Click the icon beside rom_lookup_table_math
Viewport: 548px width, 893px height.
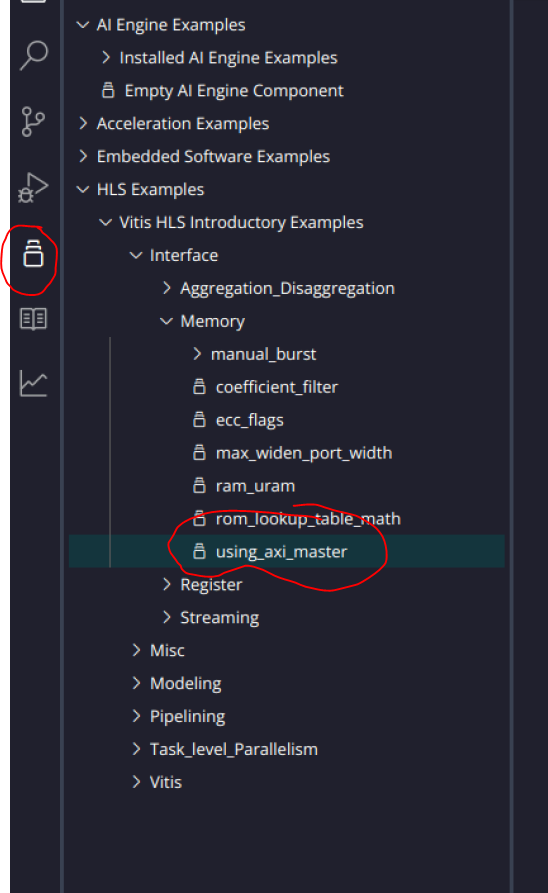(x=199, y=518)
